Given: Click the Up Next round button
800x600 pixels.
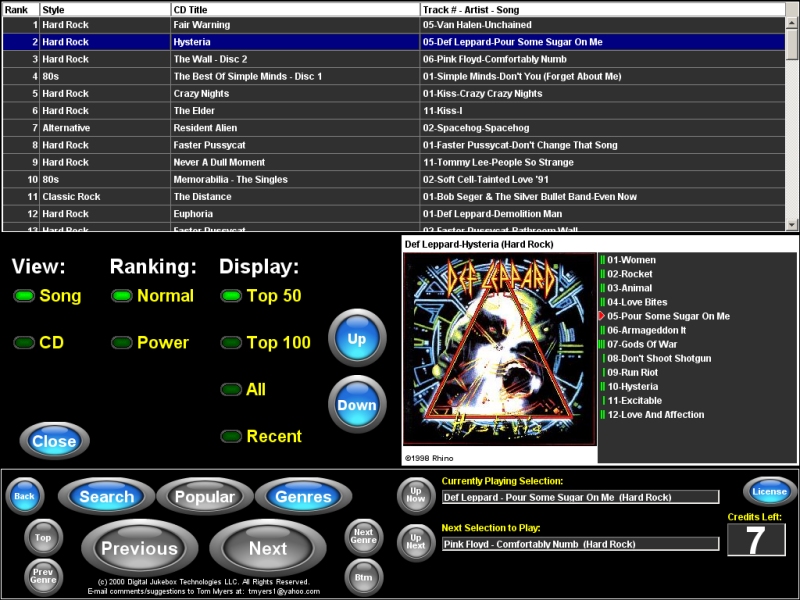Looking at the screenshot, I should 416,542.
